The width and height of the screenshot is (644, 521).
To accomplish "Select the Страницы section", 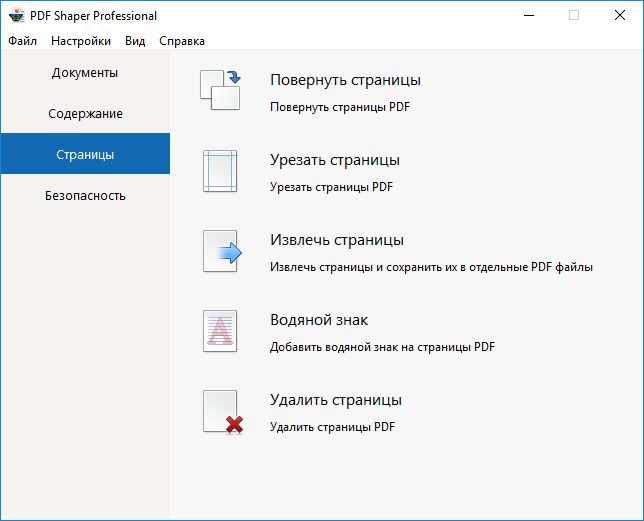I will click(85, 154).
